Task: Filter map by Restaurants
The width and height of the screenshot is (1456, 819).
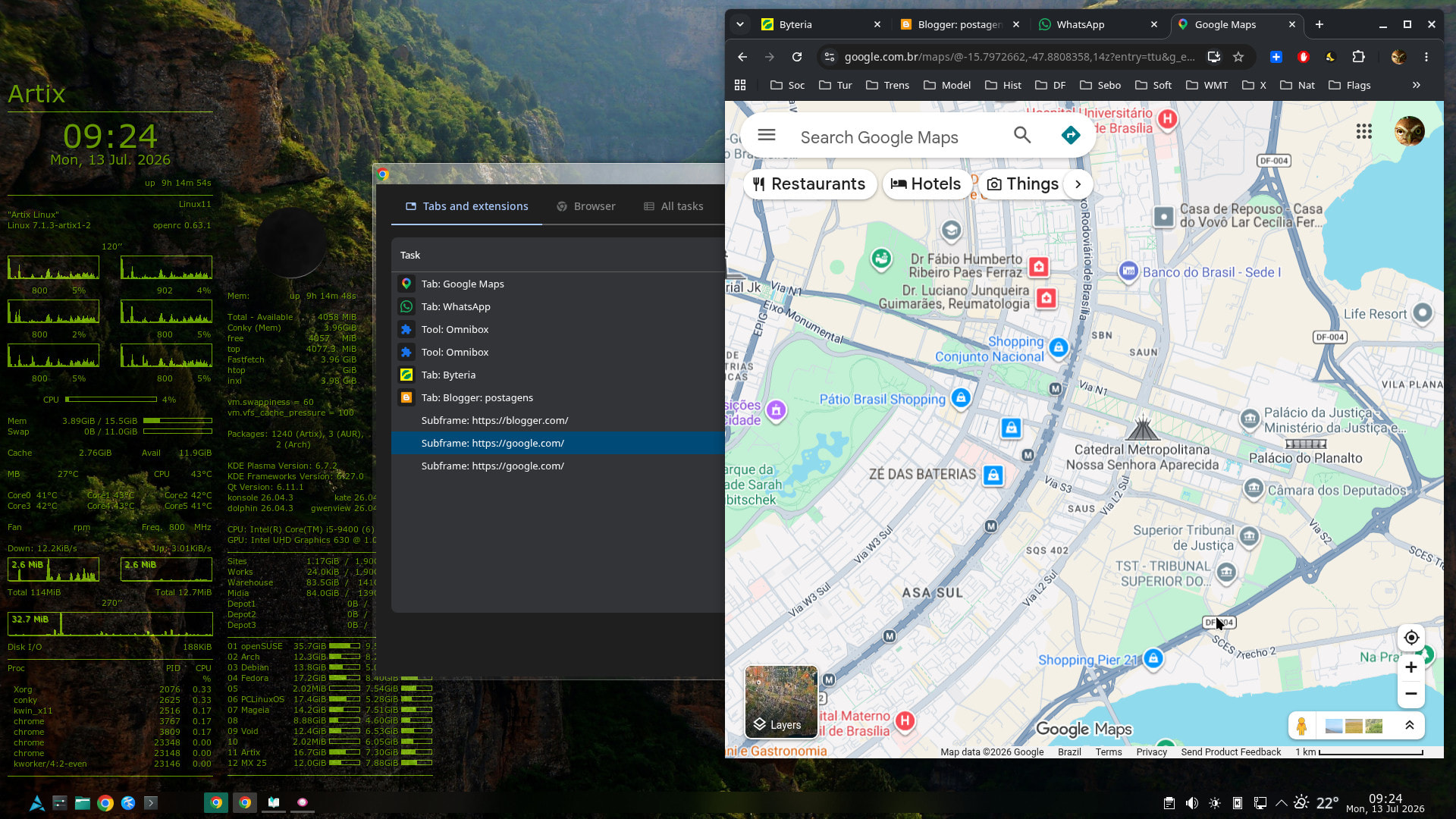Action: [810, 184]
